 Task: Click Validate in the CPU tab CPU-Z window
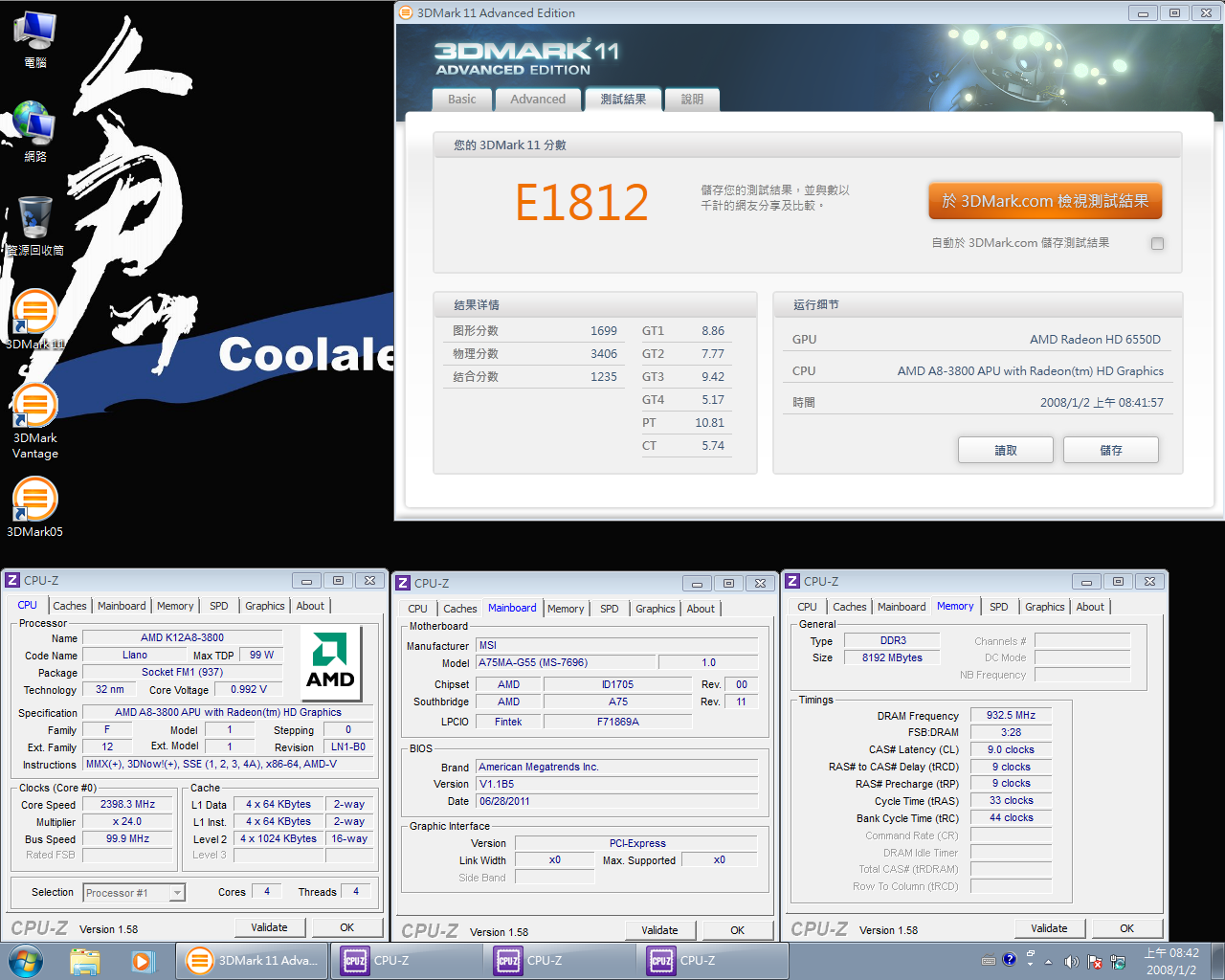[270, 927]
